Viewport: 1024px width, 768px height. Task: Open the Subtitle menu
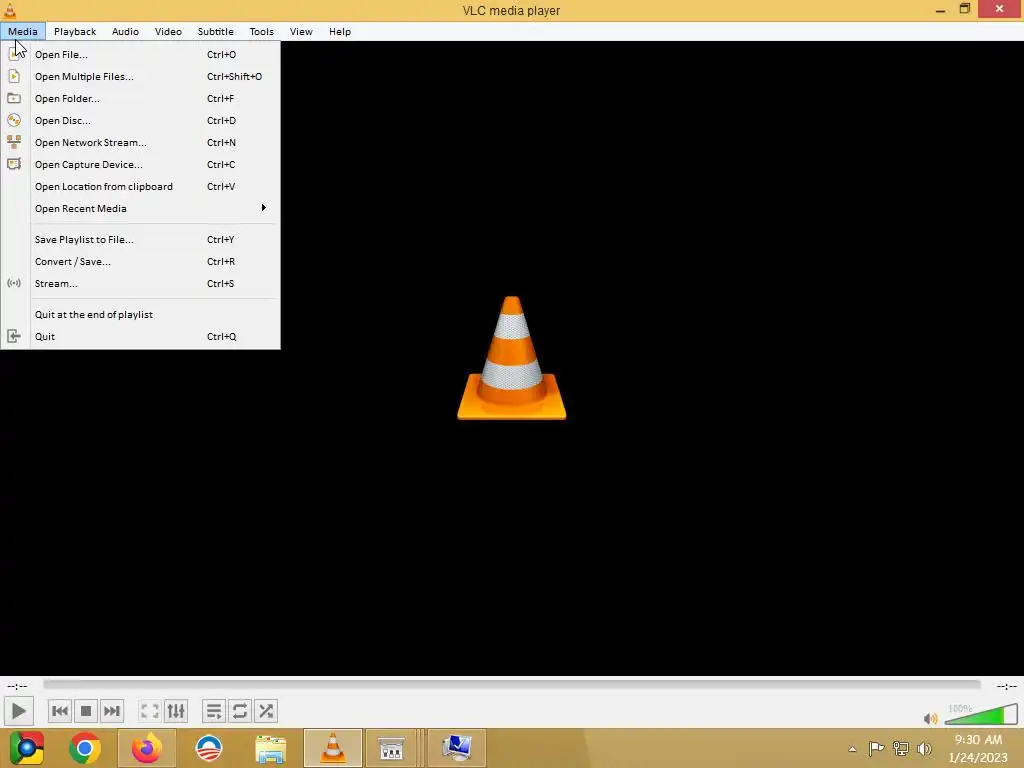(216, 31)
